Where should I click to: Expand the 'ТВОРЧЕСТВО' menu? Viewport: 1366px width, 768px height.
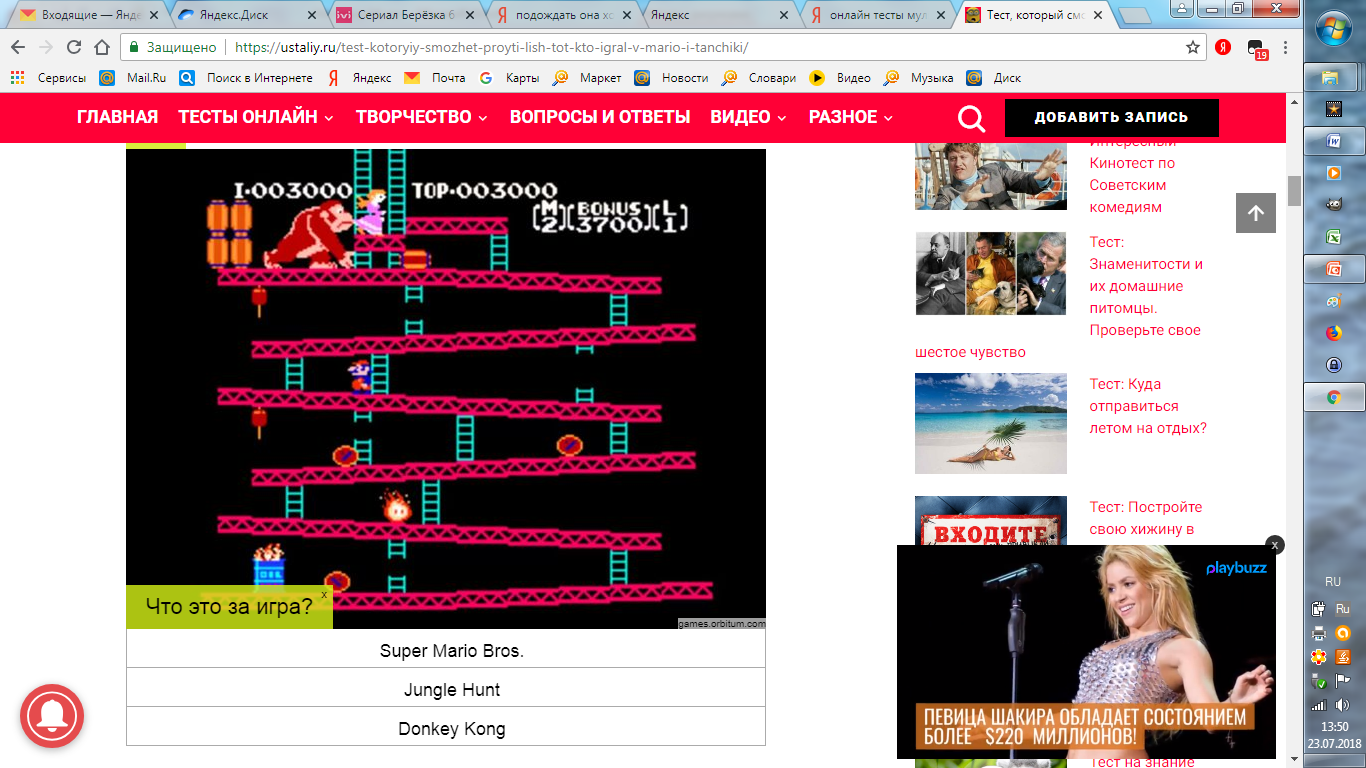point(421,117)
